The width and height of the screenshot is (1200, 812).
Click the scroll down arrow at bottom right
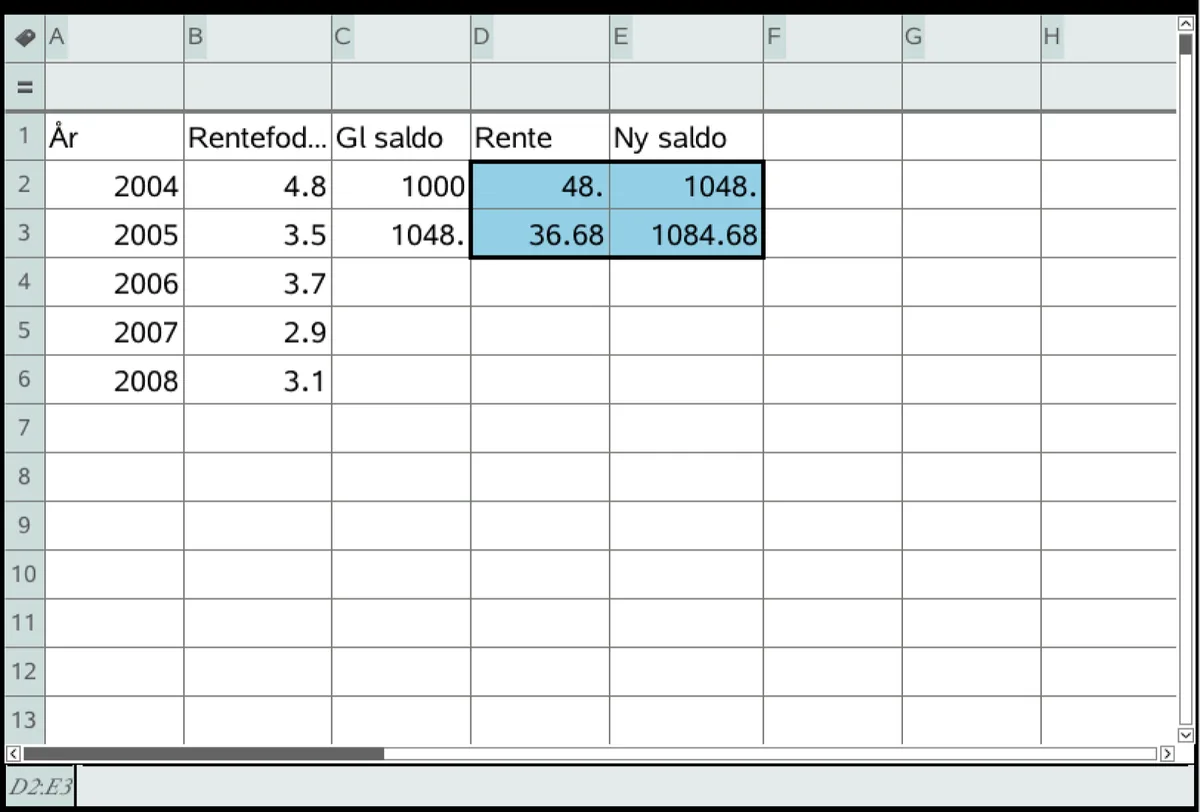1186,734
